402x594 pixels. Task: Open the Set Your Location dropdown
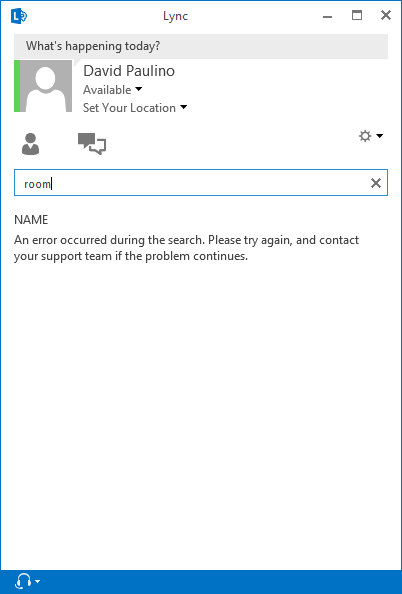point(135,108)
